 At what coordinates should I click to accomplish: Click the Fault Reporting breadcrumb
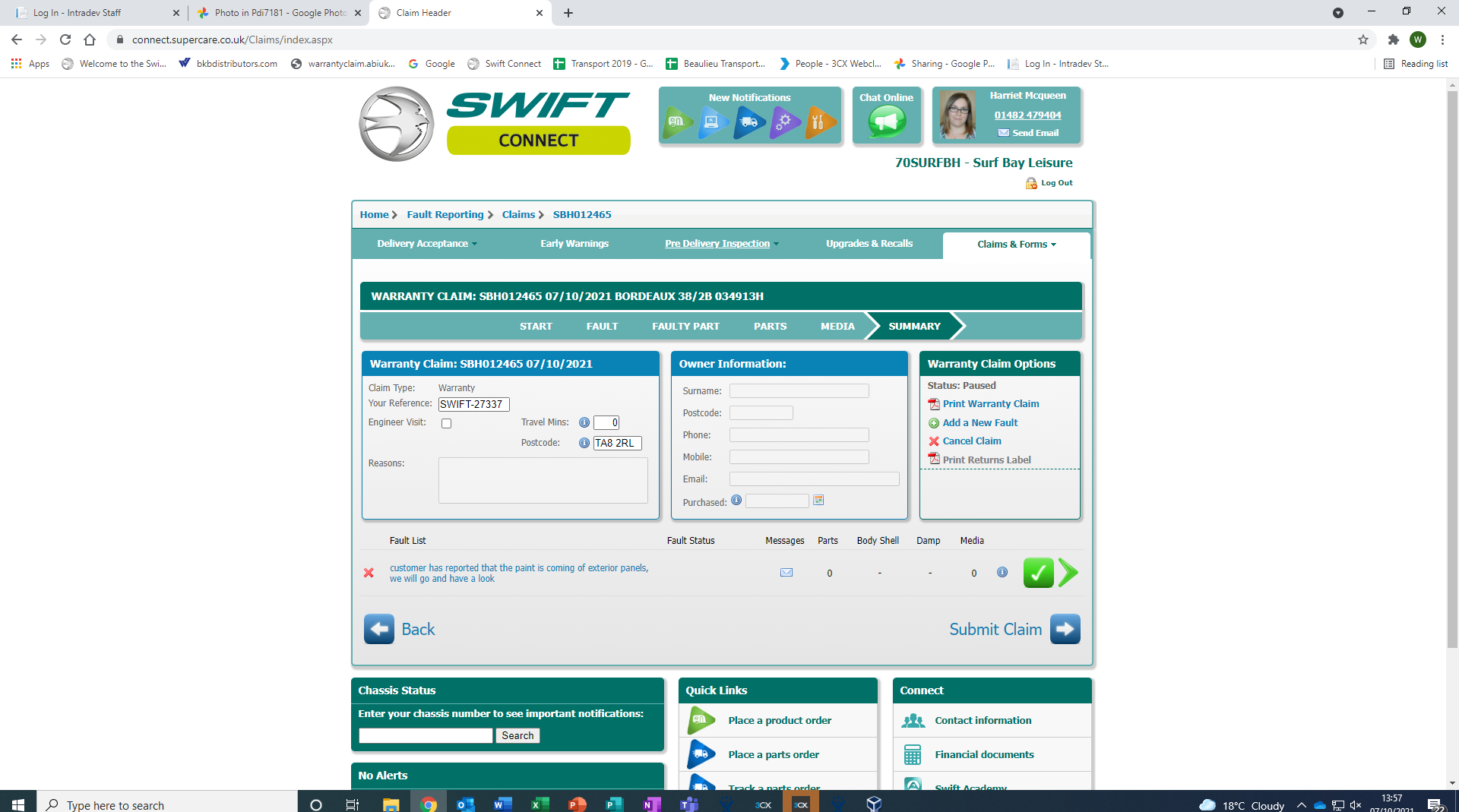pos(445,215)
